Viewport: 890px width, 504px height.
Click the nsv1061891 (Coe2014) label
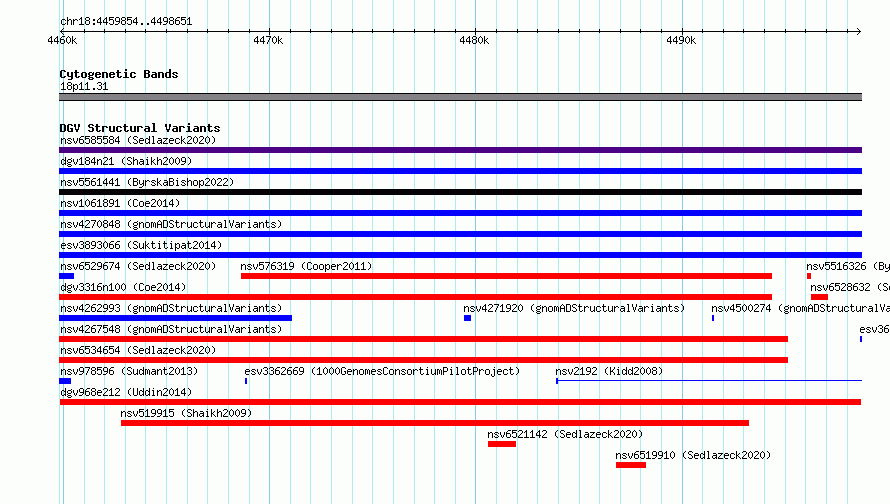(120, 203)
